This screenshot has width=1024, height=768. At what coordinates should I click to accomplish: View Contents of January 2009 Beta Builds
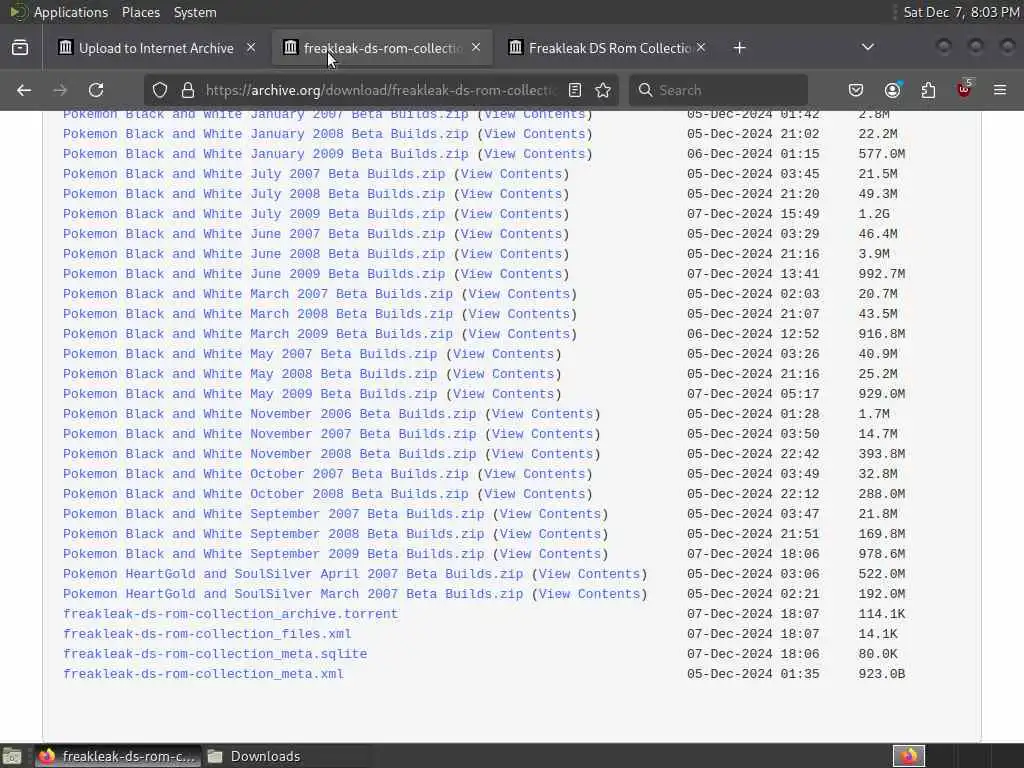coord(535,154)
